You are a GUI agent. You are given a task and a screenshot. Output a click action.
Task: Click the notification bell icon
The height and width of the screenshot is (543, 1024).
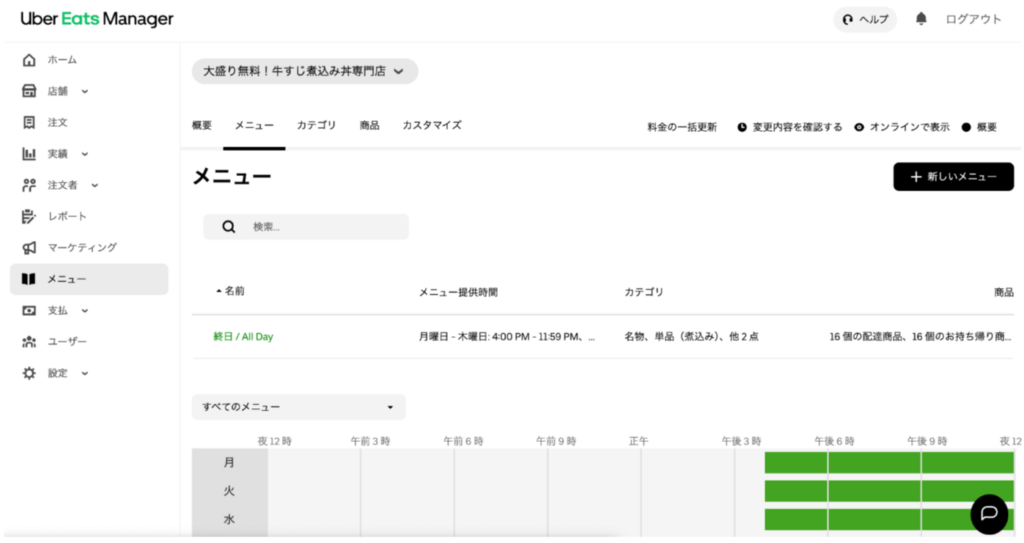[x=921, y=19]
